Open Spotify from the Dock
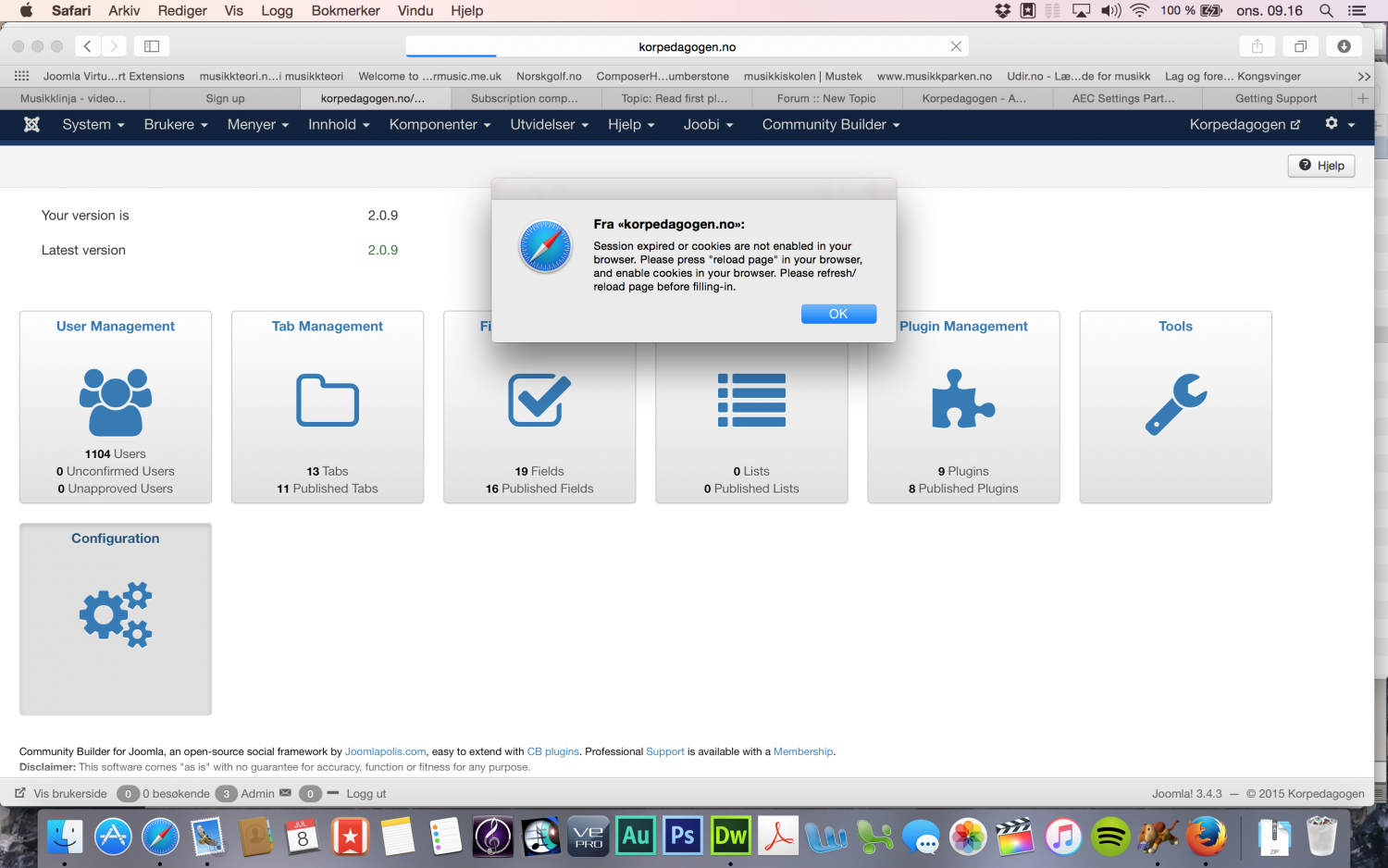1388x868 pixels. [1110, 837]
